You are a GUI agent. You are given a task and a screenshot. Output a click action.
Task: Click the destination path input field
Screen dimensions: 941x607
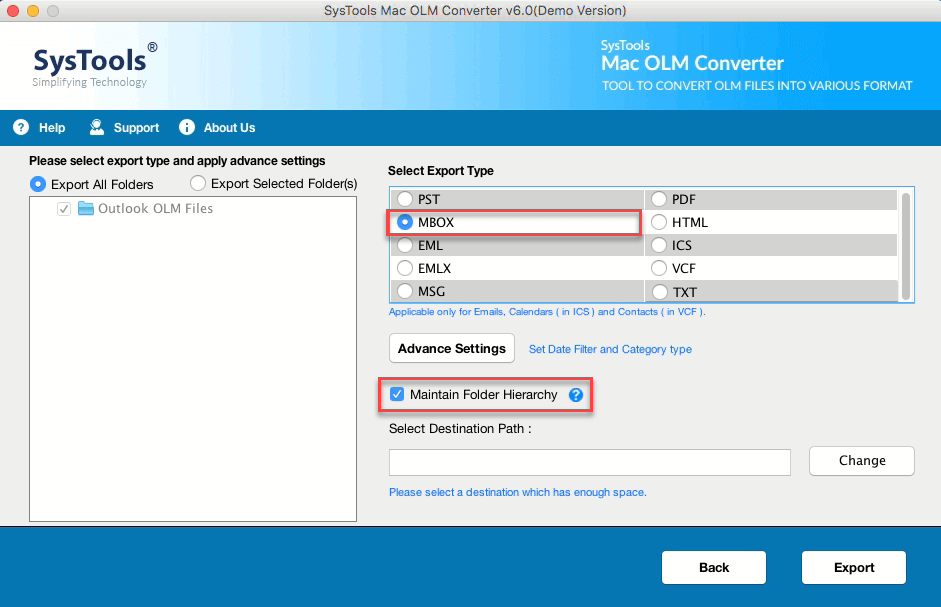pyautogui.click(x=589, y=462)
